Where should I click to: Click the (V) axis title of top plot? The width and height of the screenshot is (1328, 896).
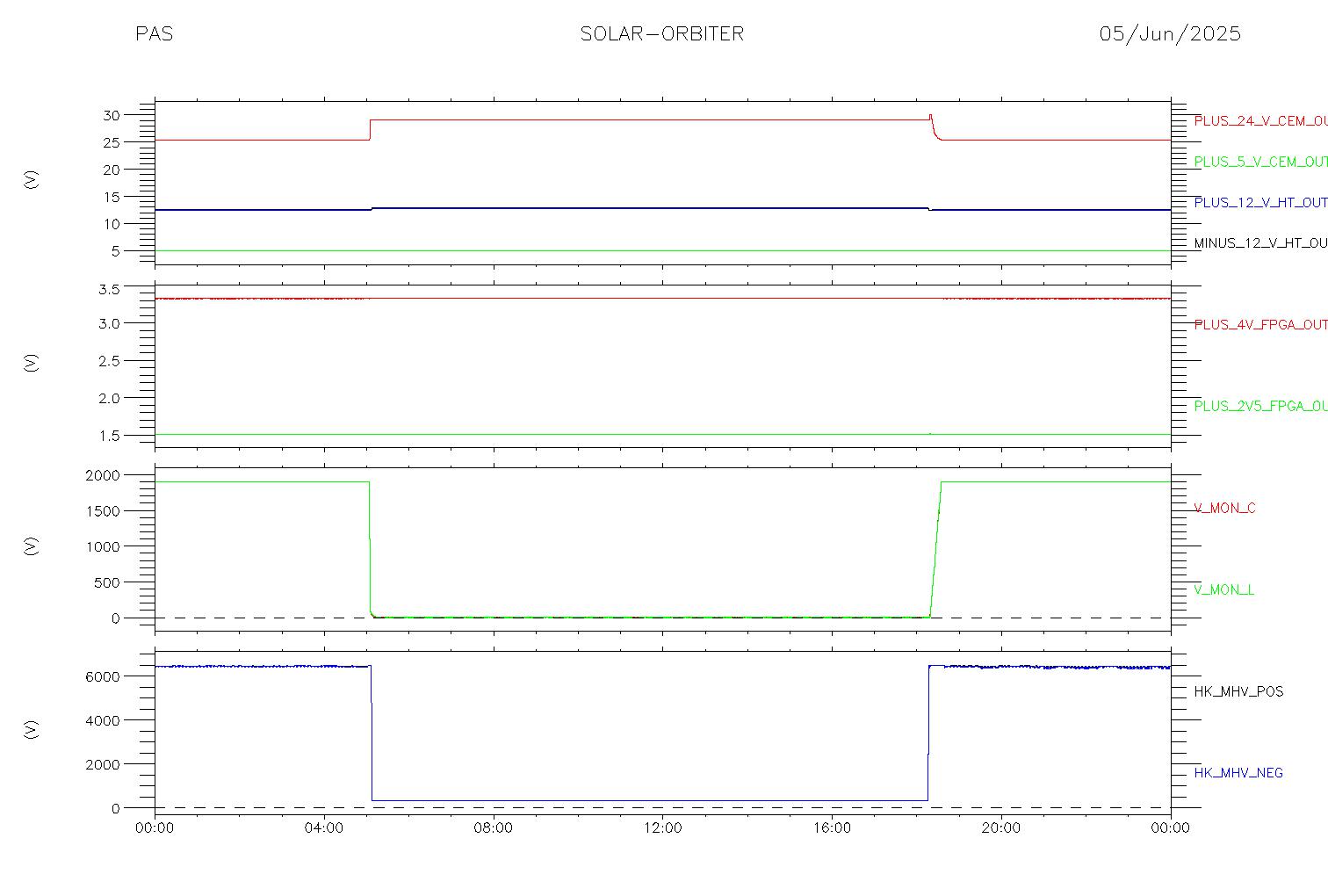[x=32, y=180]
